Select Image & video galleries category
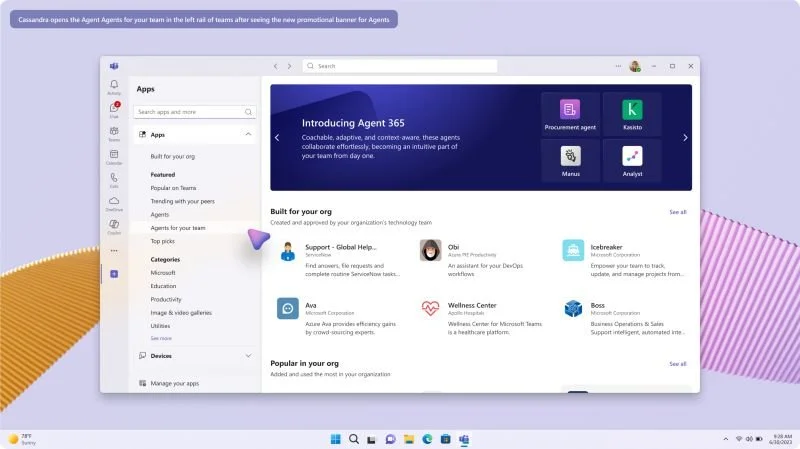The height and width of the screenshot is (449, 800). (x=181, y=312)
